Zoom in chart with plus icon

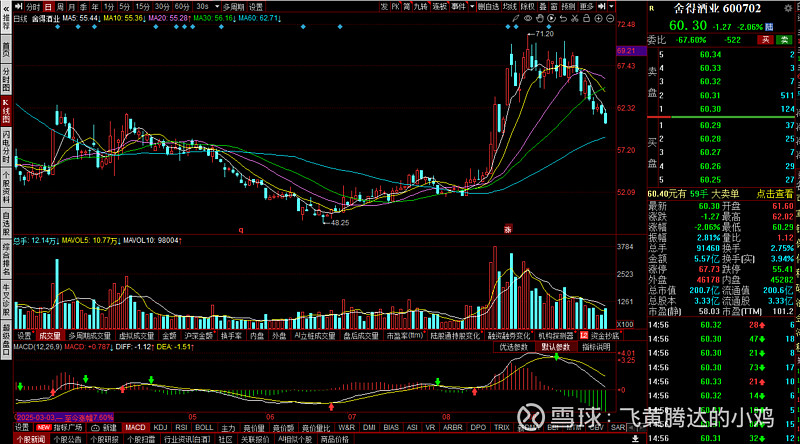pos(598,18)
